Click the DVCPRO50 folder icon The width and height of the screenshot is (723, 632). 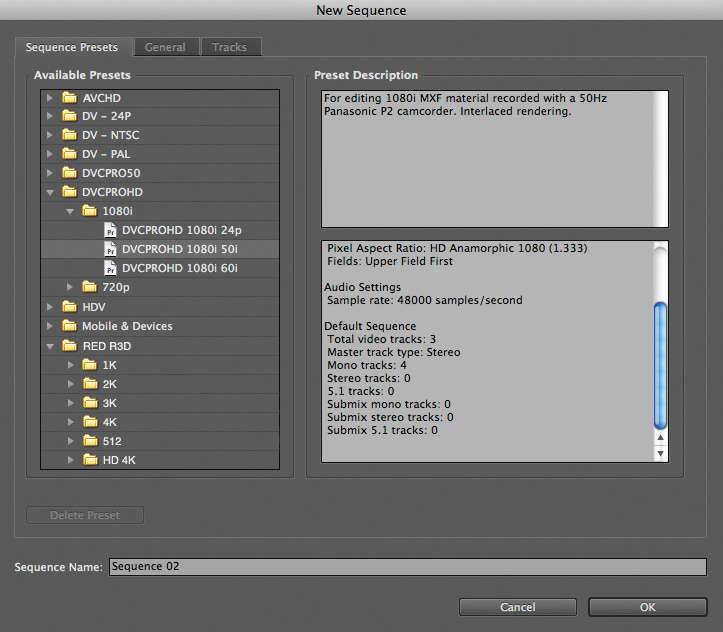tap(70, 173)
